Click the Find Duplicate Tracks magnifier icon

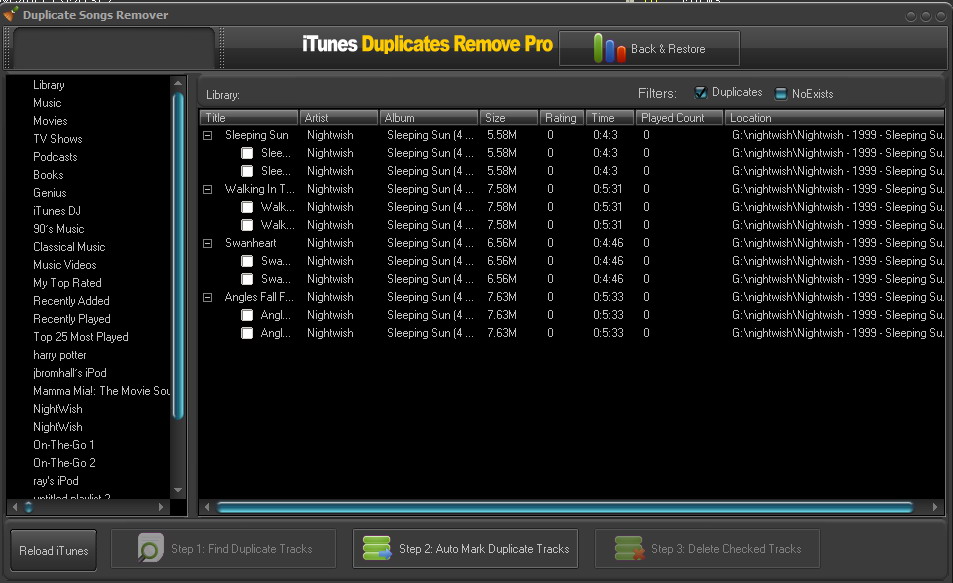(151, 548)
